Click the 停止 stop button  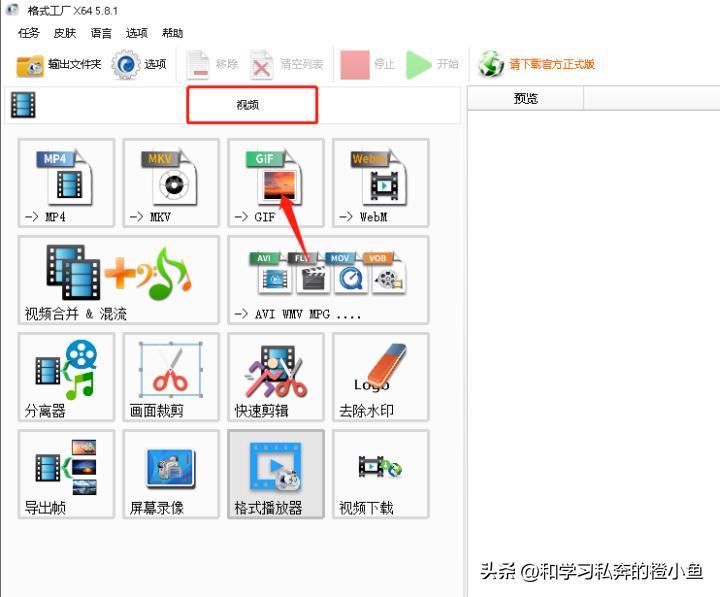368,65
